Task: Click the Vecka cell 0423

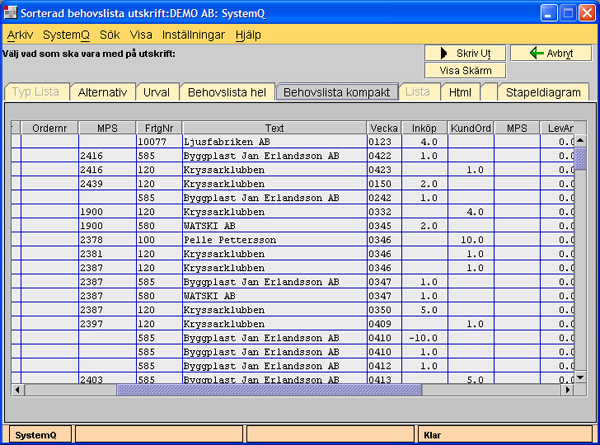Action: [x=384, y=170]
